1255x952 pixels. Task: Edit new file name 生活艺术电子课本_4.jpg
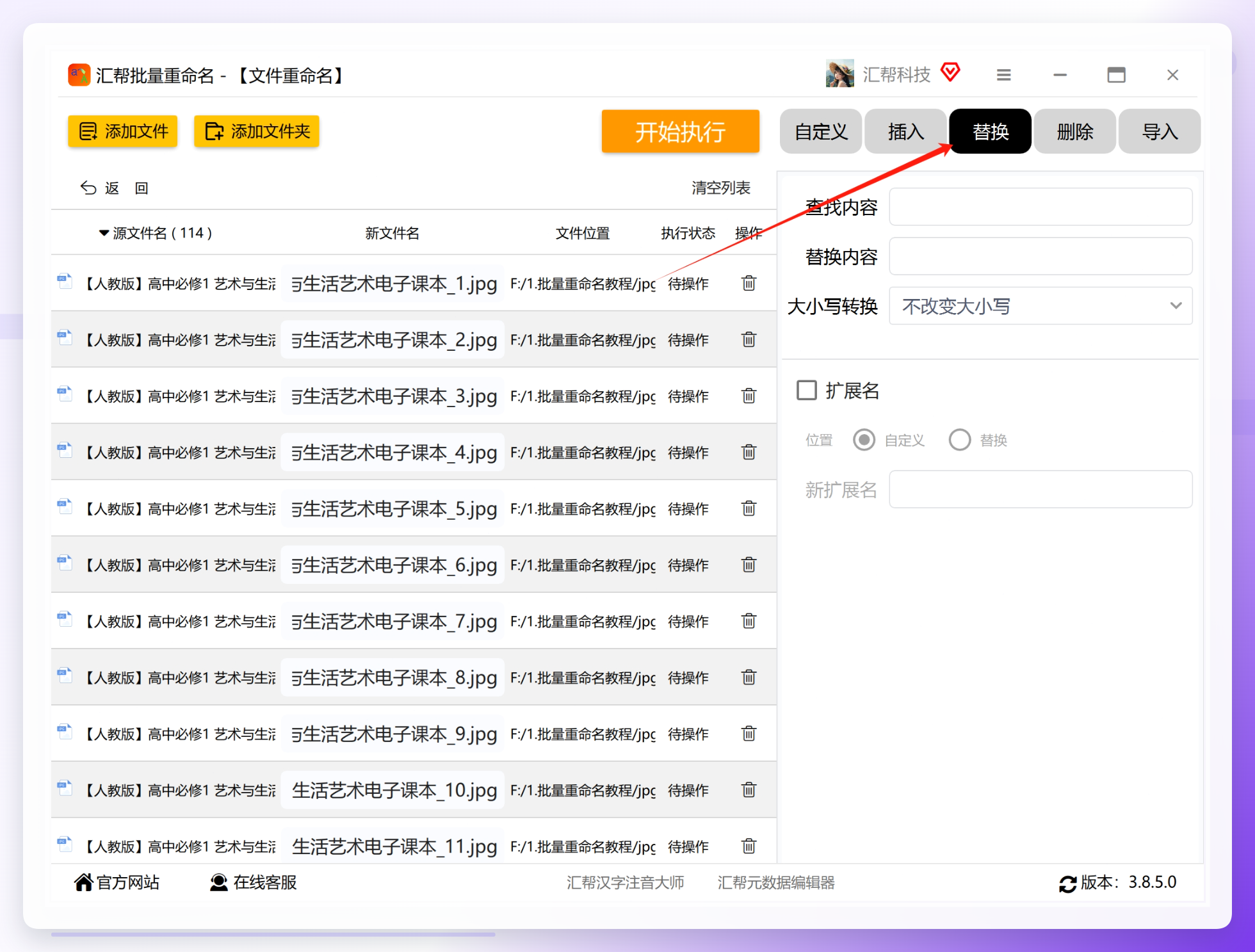pyautogui.click(x=393, y=452)
